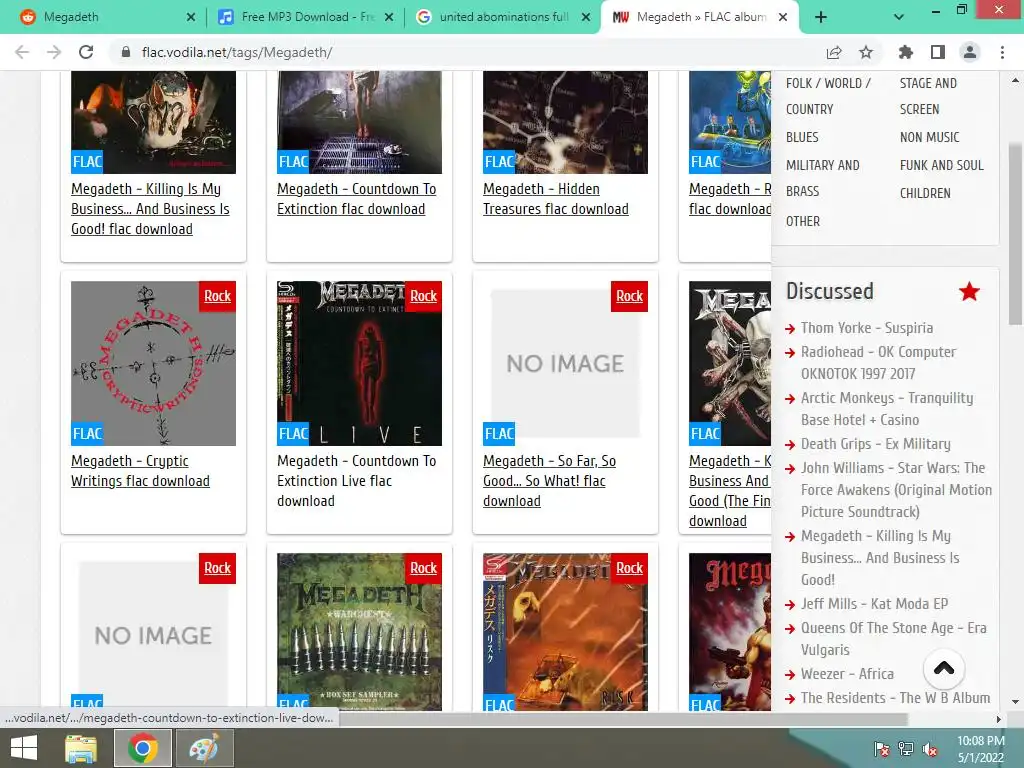Open Thom Yorke - Suspiria discussion
This screenshot has height=768, width=1024.
click(x=867, y=328)
